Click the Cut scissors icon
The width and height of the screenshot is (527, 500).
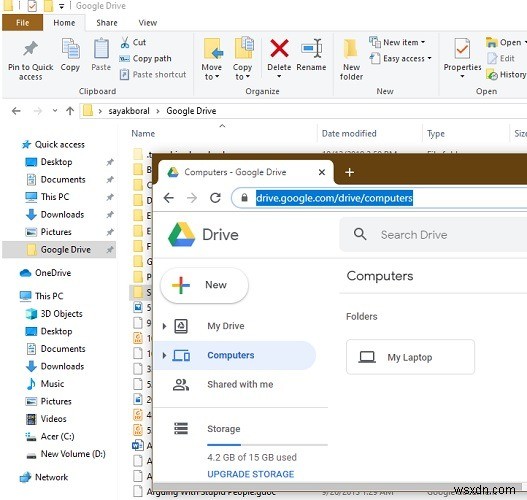click(125, 42)
